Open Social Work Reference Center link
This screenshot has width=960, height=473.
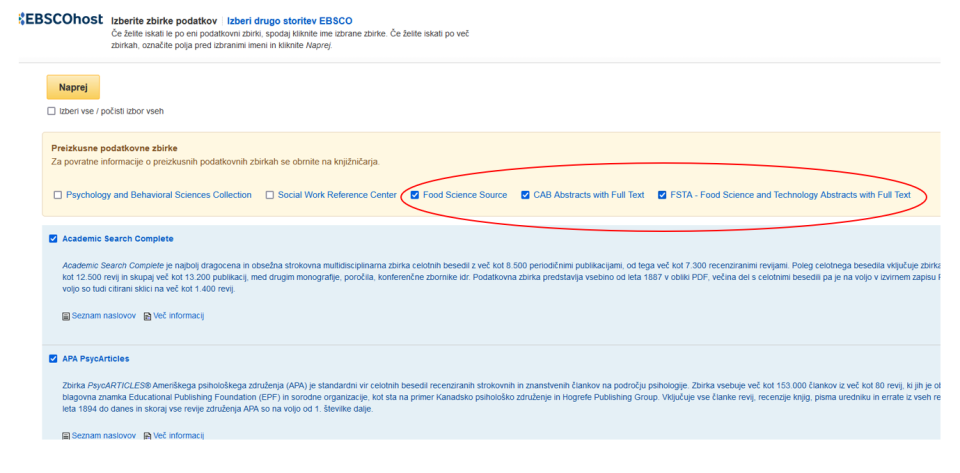click(337, 195)
